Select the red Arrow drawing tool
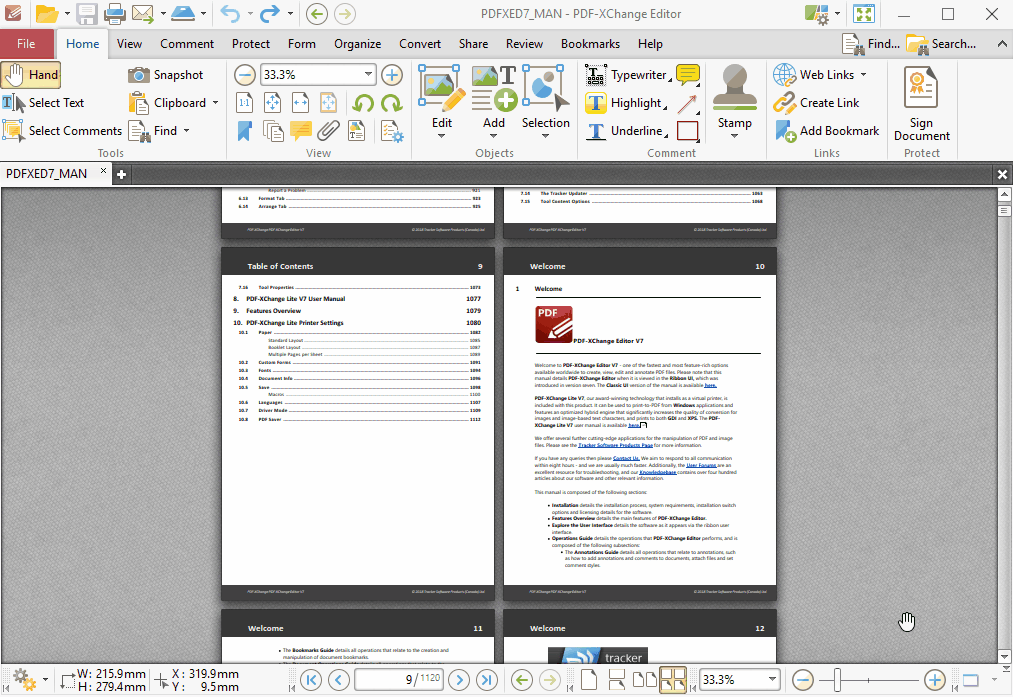This screenshot has width=1013, height=697. click(687, 103)
